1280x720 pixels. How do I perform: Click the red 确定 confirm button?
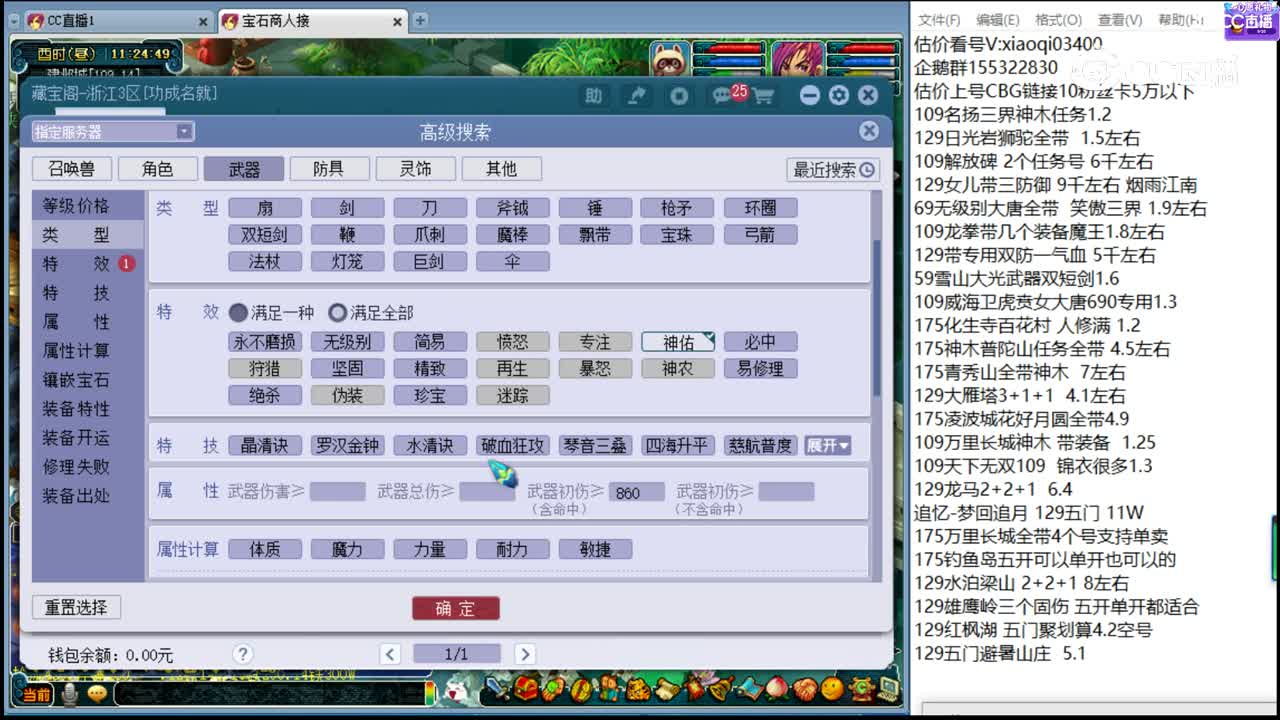pos(456,608)
